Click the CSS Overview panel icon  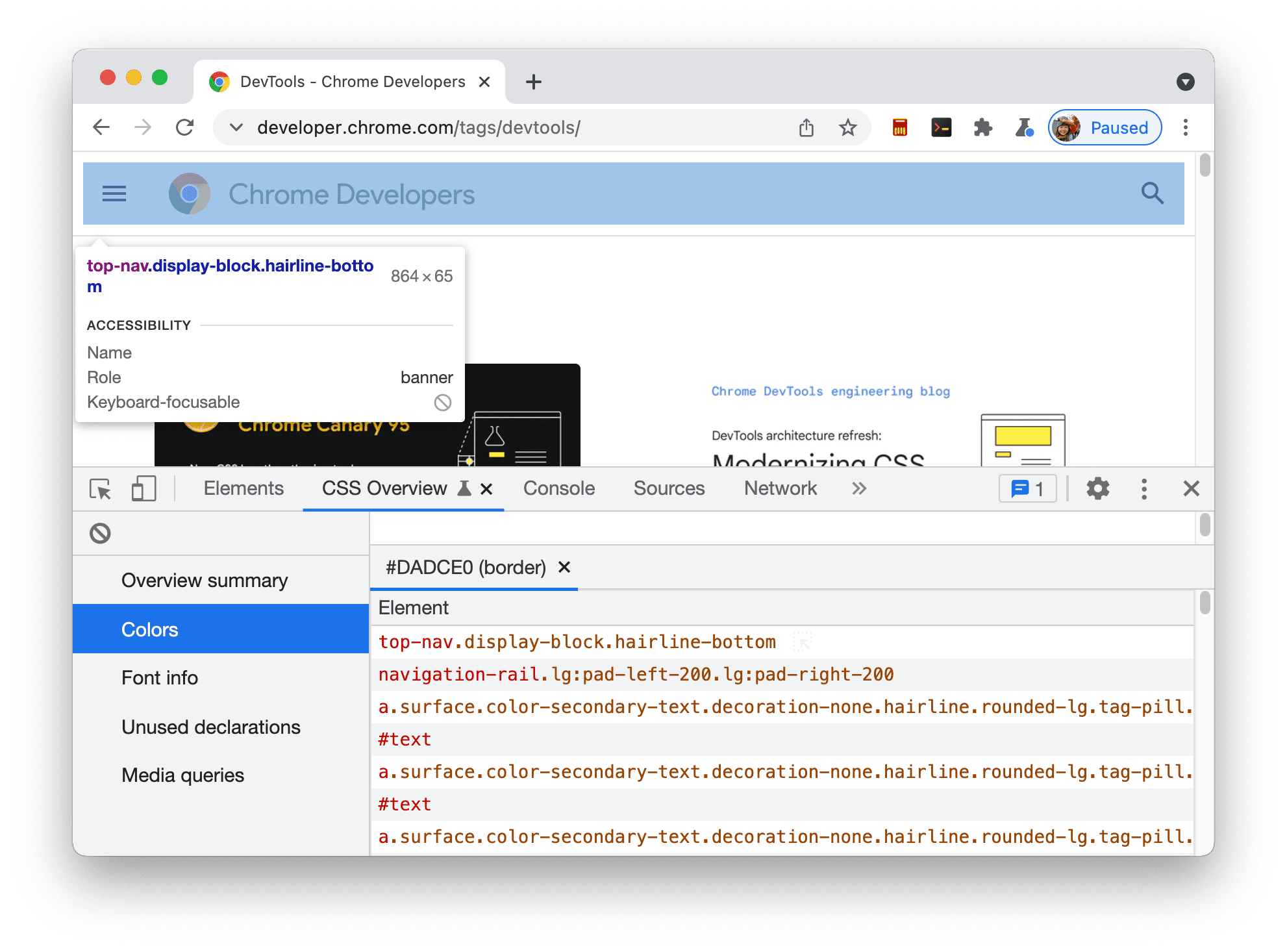463,489
